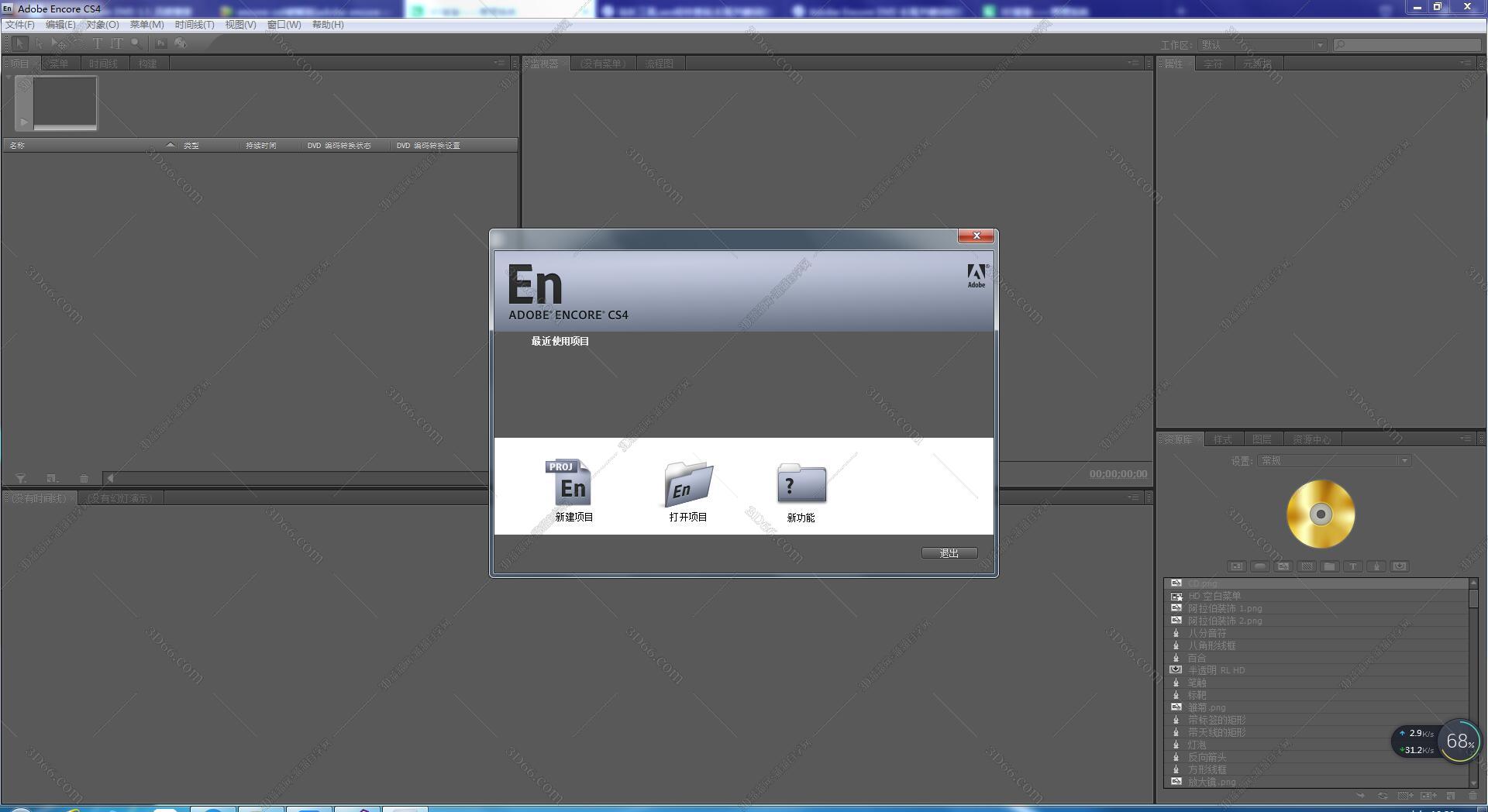Select the selection arrow tool
This screenshot has width=1488, height=812.
21,44
